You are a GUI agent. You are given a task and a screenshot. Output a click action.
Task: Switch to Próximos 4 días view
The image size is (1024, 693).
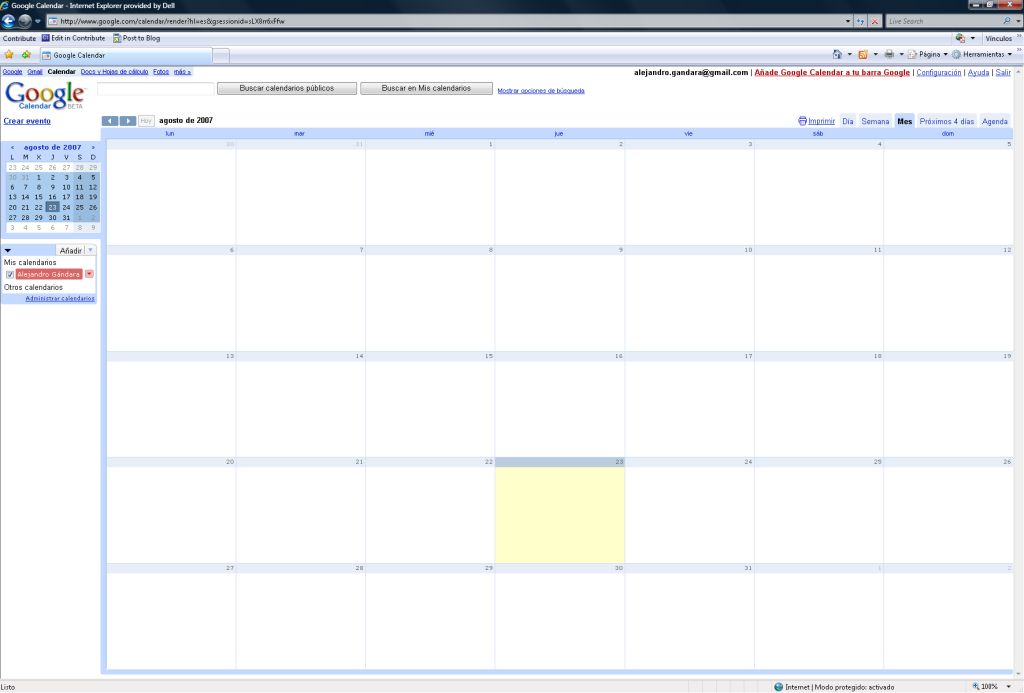point(946,121)
